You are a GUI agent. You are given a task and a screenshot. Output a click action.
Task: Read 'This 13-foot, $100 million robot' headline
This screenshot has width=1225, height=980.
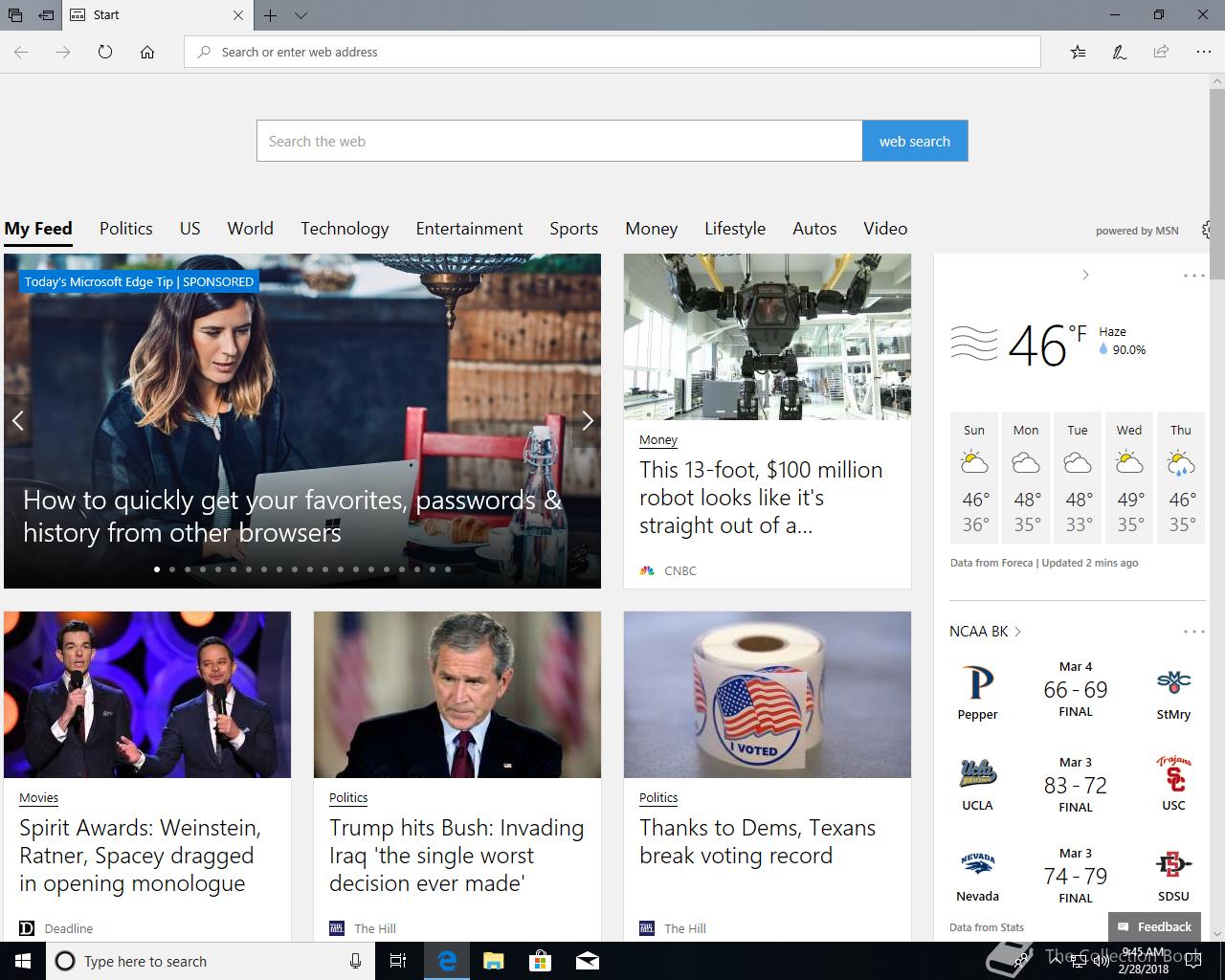tap(761, 498)
